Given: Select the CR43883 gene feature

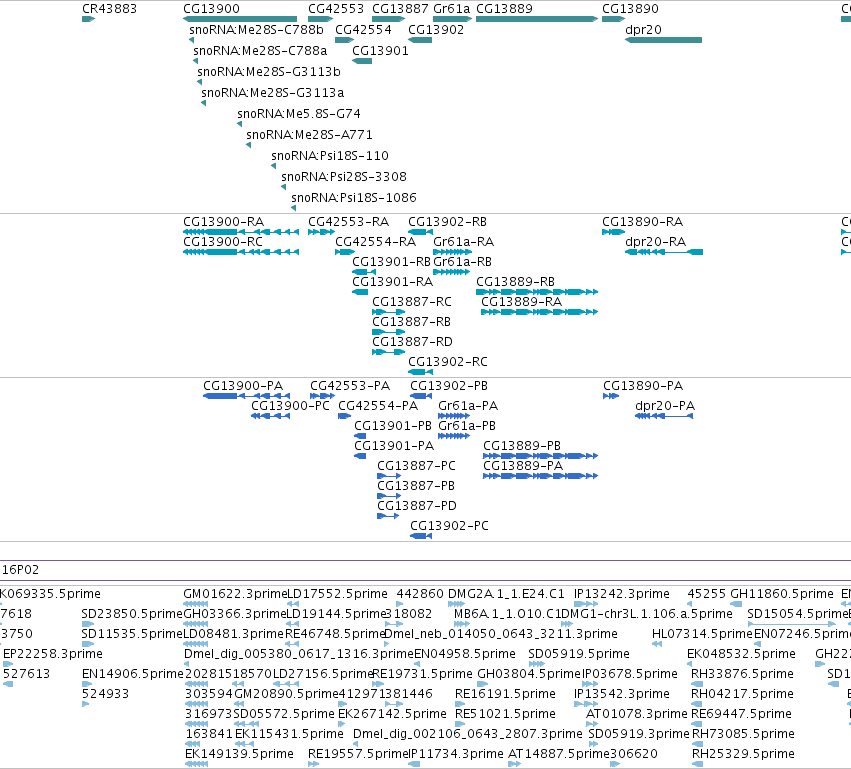Looking at the screenshot, I should (x=88, y=19).
